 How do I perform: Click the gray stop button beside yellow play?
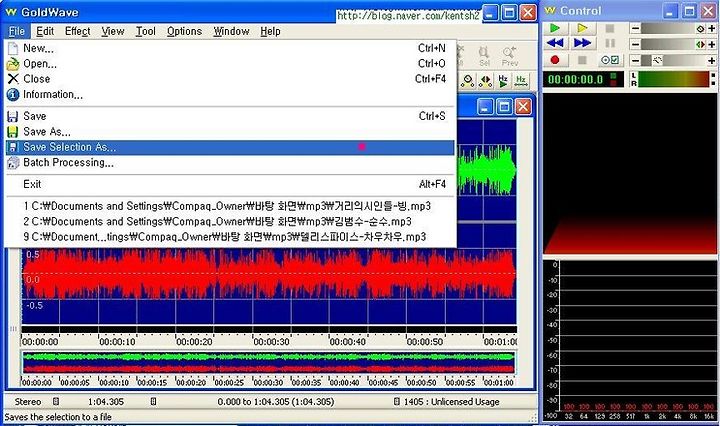click(610, 28)
